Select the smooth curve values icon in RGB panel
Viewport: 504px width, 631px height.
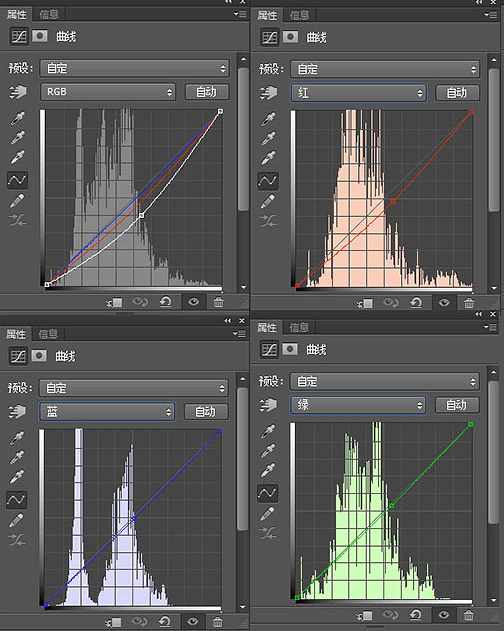pyautogui.click(x=17, y=220)
